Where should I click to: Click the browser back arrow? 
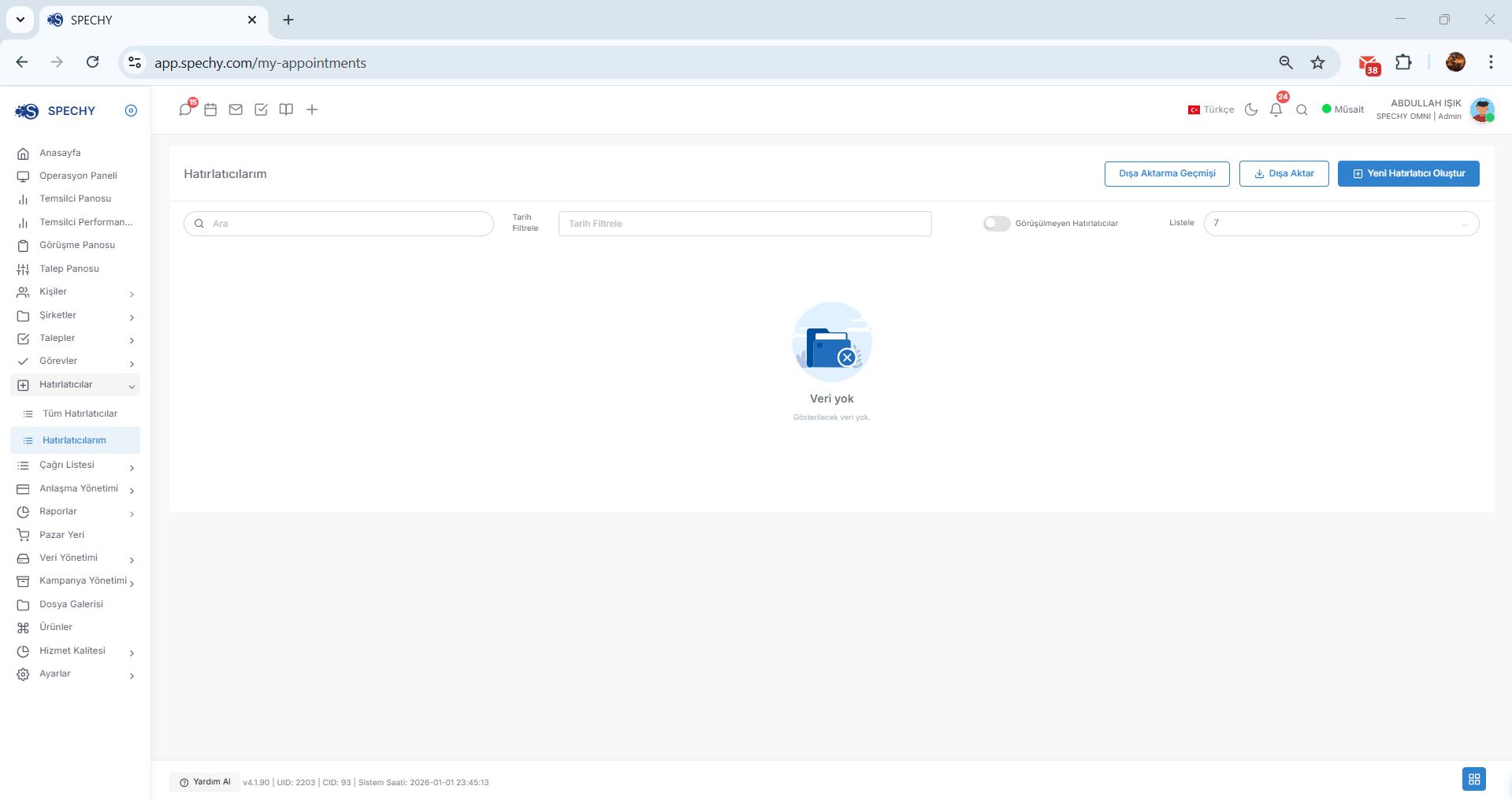(x=22, y=62)
